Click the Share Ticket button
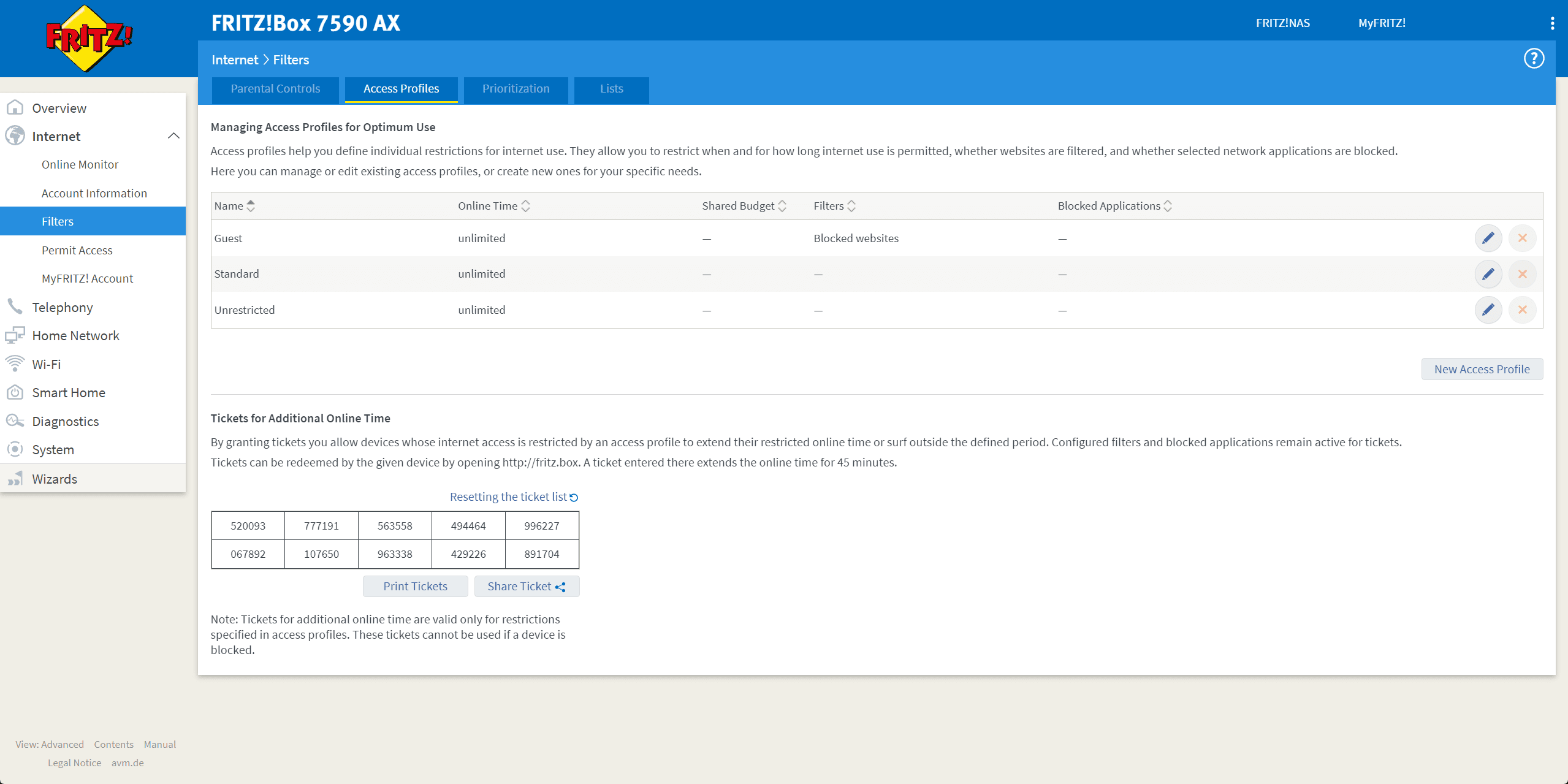Viewport: 1568px width, 784px height. tap(526, 587)
